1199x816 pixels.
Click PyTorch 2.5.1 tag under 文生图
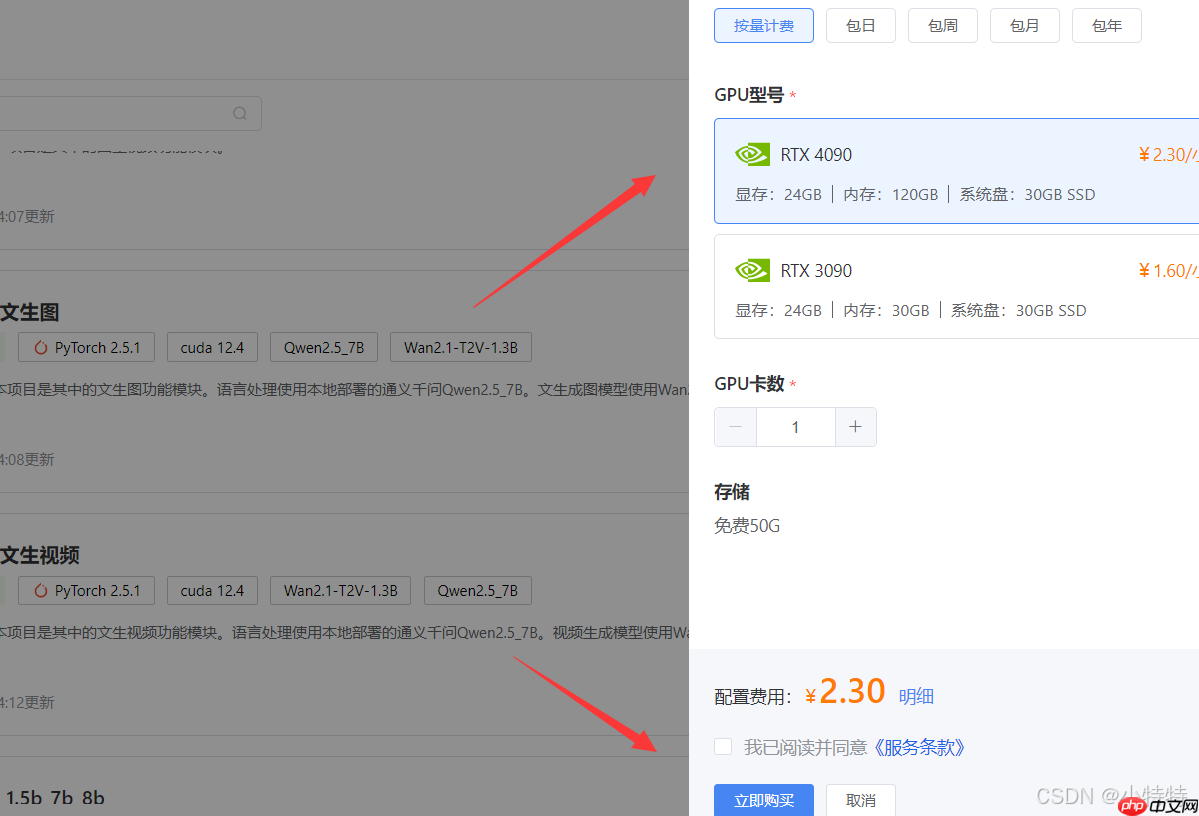pyautogui.click(x=86, y=347)
